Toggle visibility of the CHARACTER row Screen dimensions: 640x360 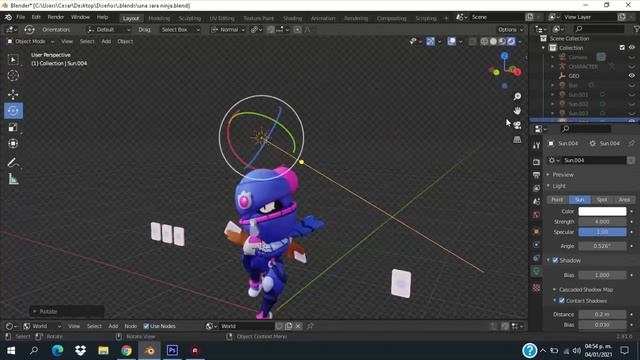(632, 67)
